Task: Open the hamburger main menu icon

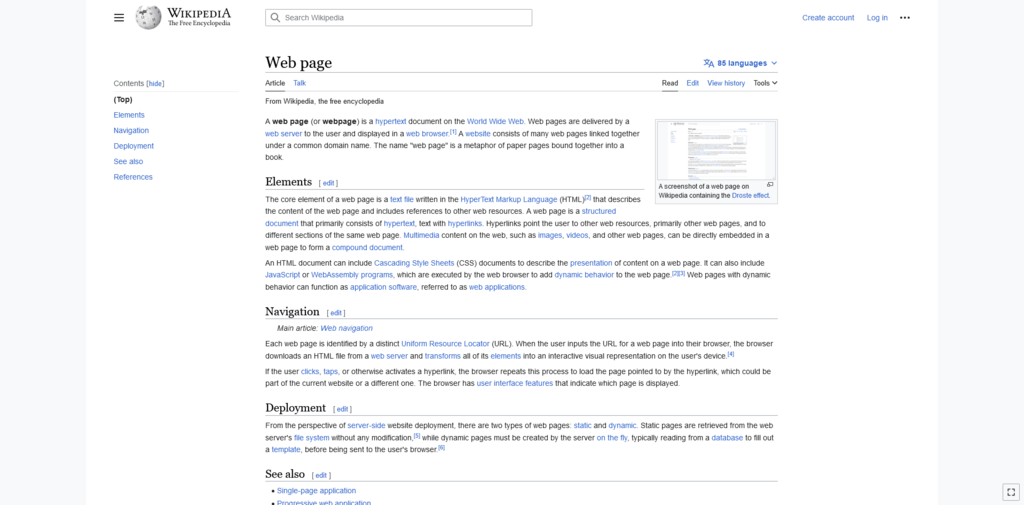Action: tap(119, 18)
